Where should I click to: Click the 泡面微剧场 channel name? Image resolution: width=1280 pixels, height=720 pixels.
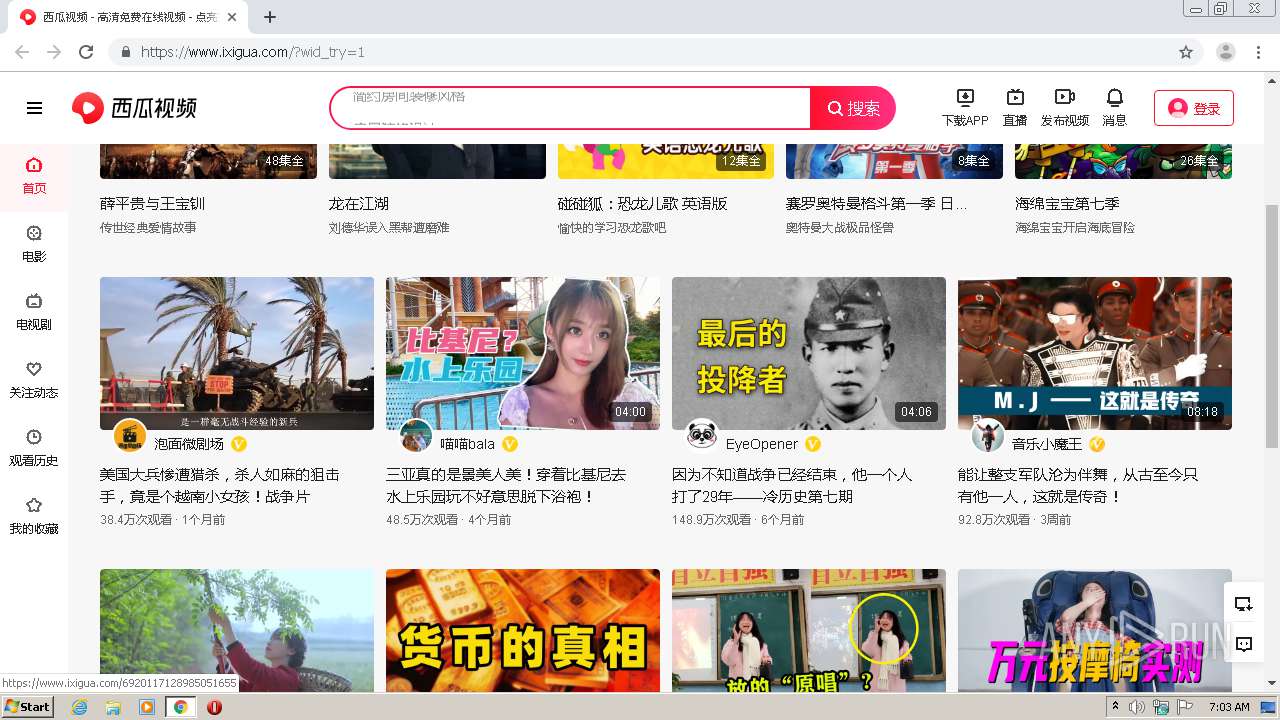189,444
